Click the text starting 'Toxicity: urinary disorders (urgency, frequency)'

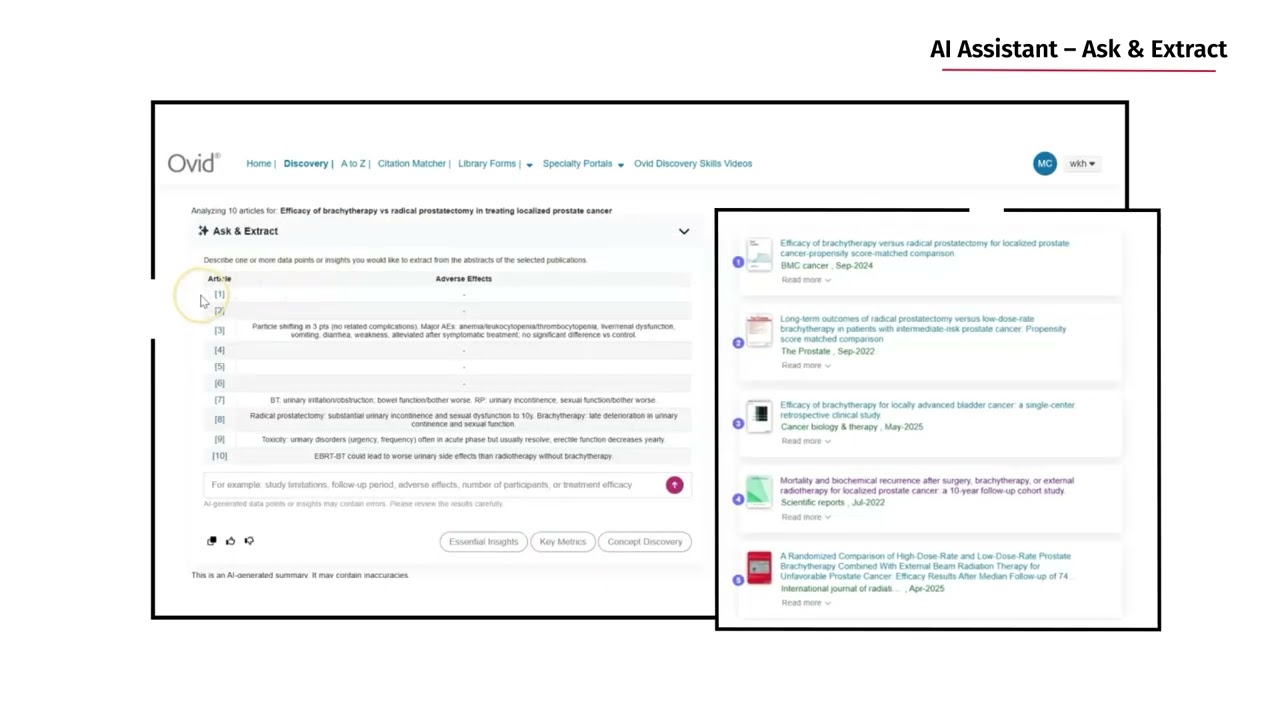coord(463,440)
